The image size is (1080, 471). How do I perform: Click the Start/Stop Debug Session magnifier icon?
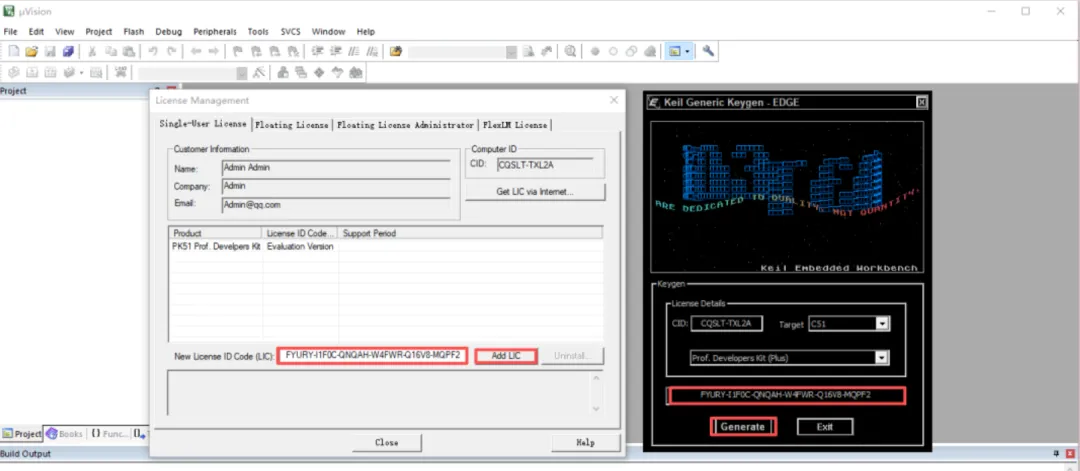click(570, 52)
